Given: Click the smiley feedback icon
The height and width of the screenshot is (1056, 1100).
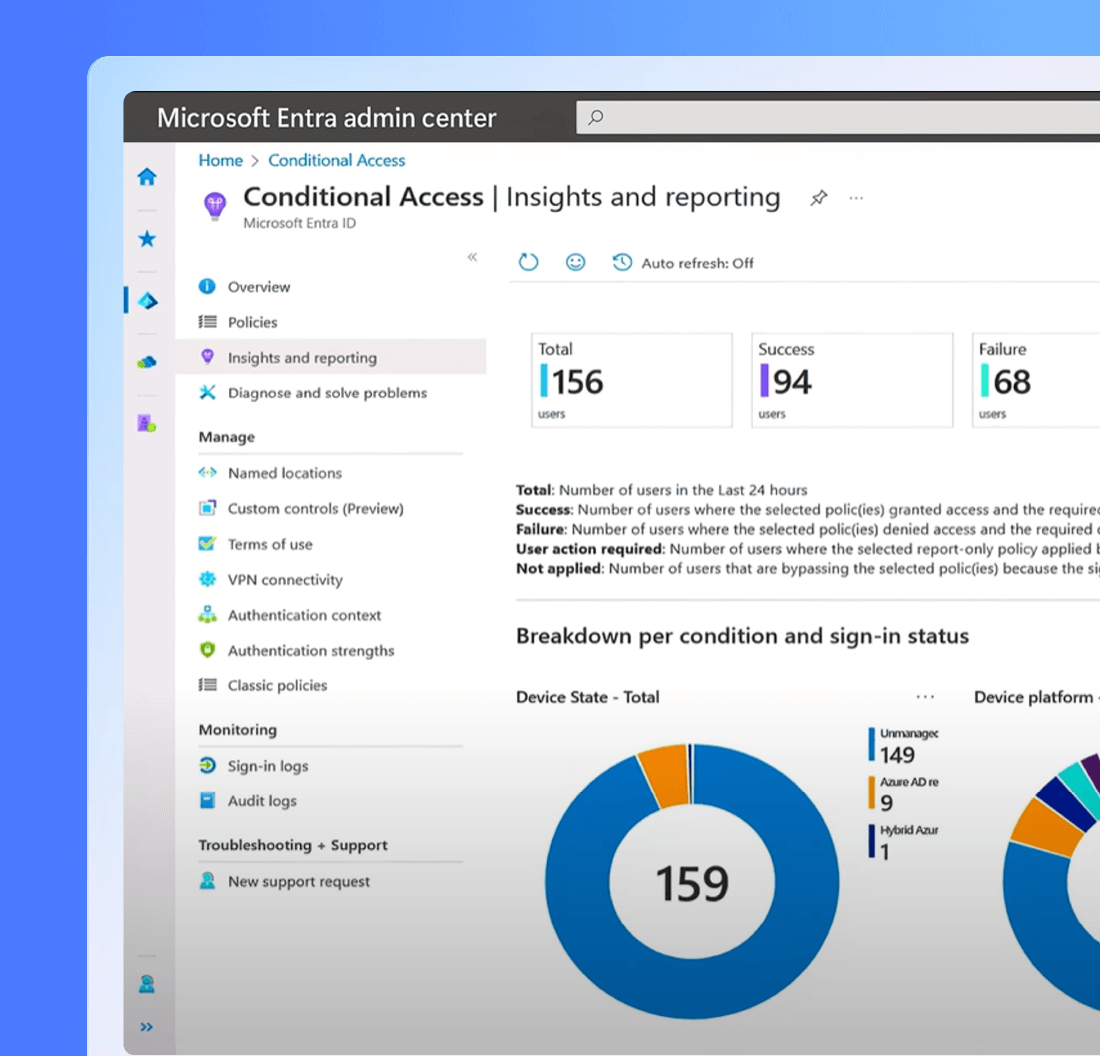Looking at the screenshot, I should coord(575,262).
